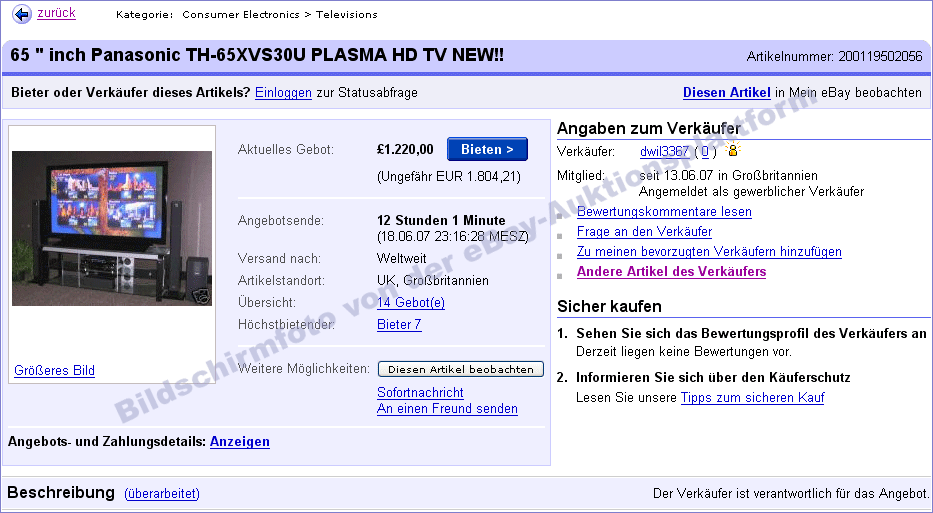Click An einen Freund senden
933x513 pixels.
(447, 409)
